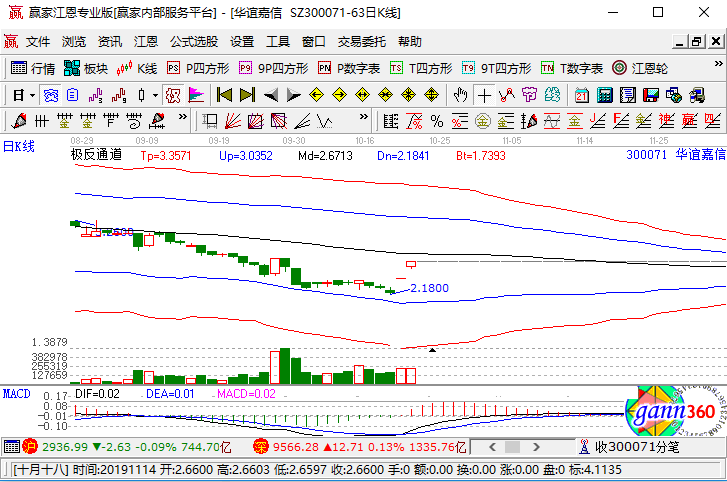Open the 公式选股 menu
The width and height of the screenshot is (727, 482).
[x=194, y=42]
